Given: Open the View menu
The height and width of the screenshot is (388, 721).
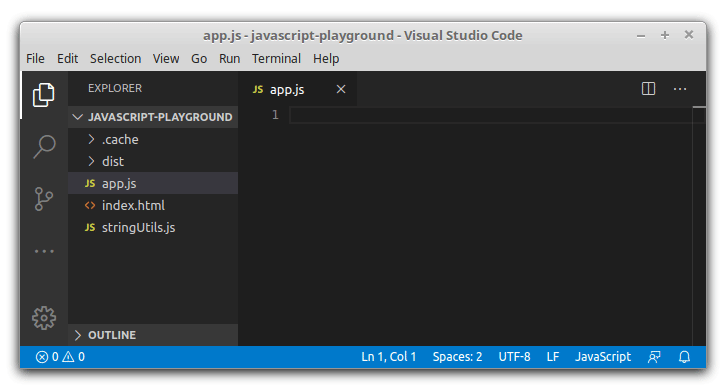Looking at the screenshot, I should [166, 59].
